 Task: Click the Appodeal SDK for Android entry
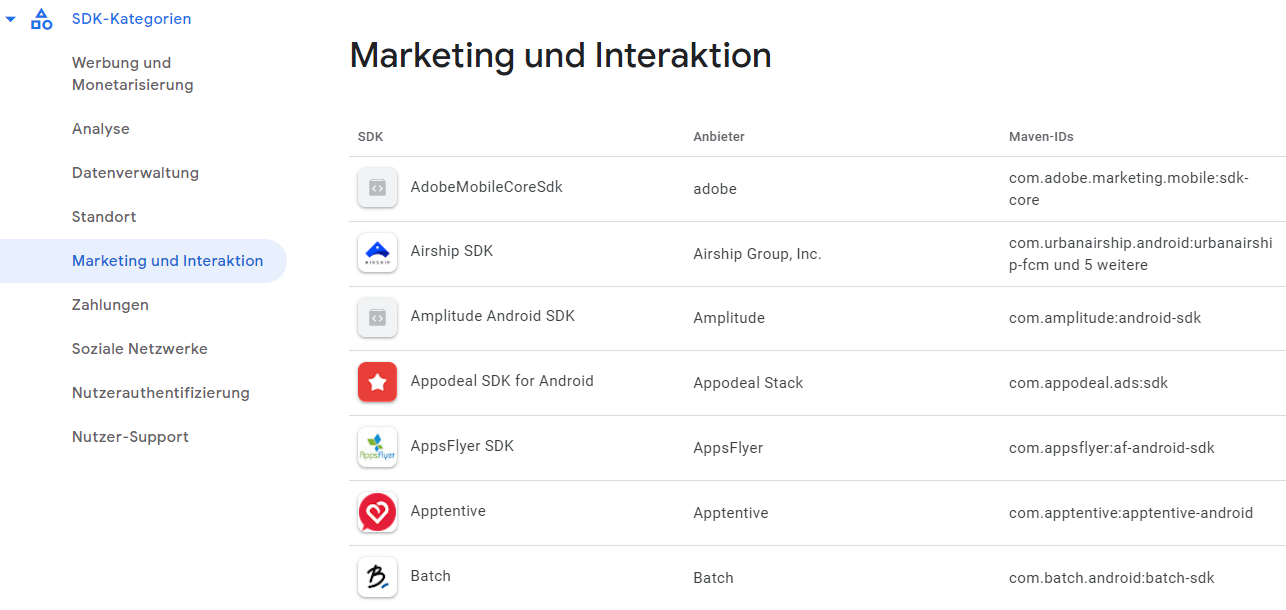pos(502,381)
